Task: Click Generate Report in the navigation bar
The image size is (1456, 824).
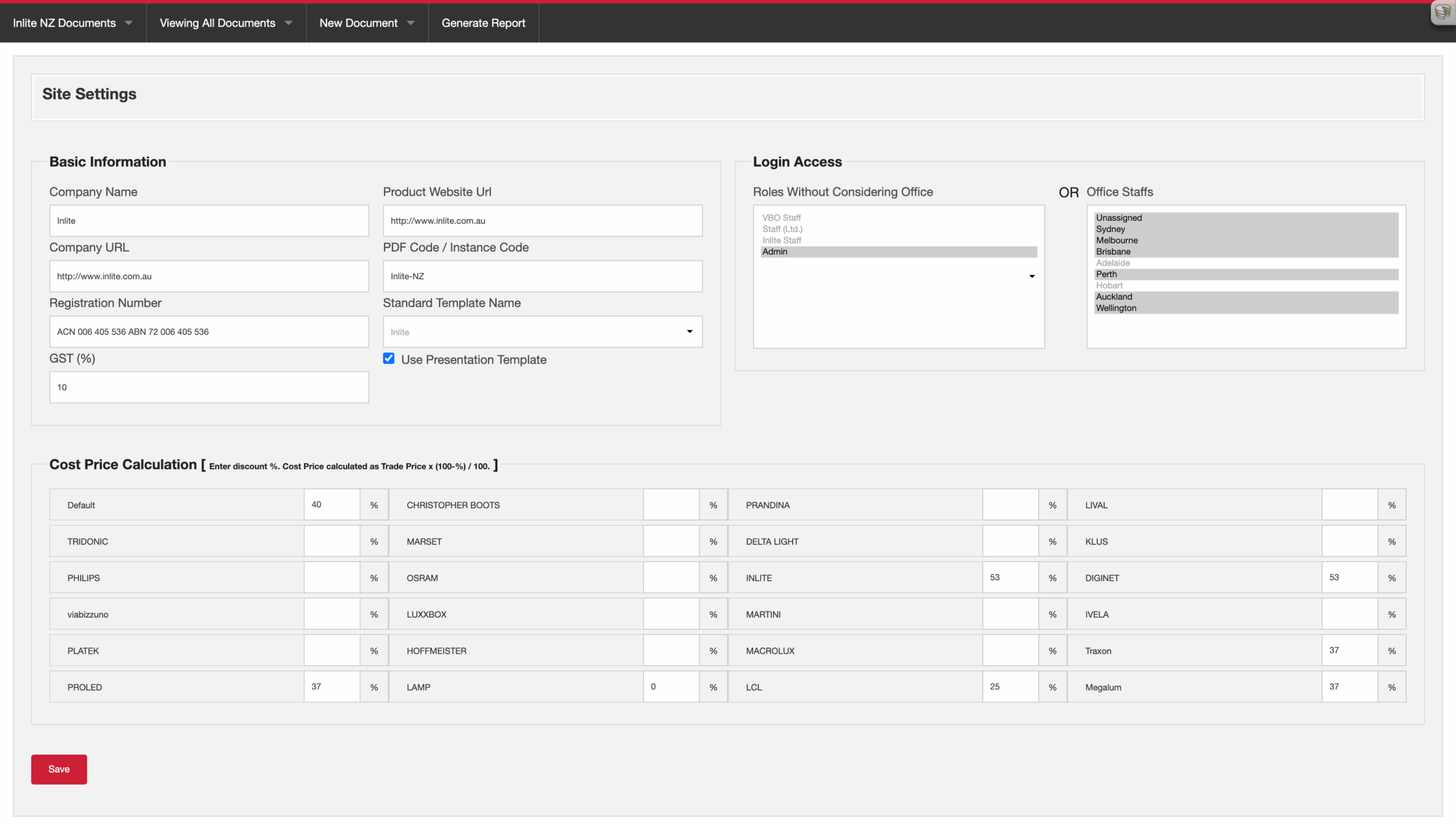Action: click(483, 23)
